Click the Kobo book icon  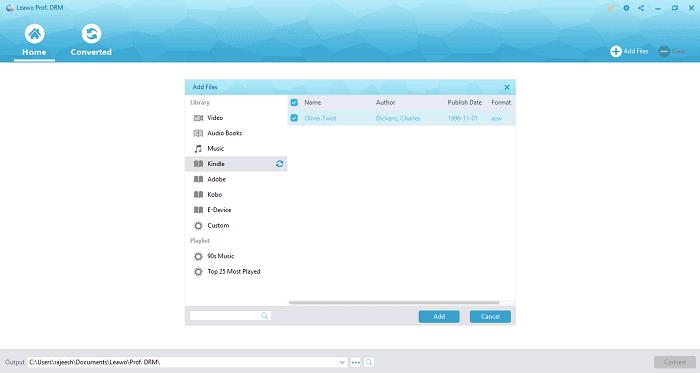tap(198, 195)
